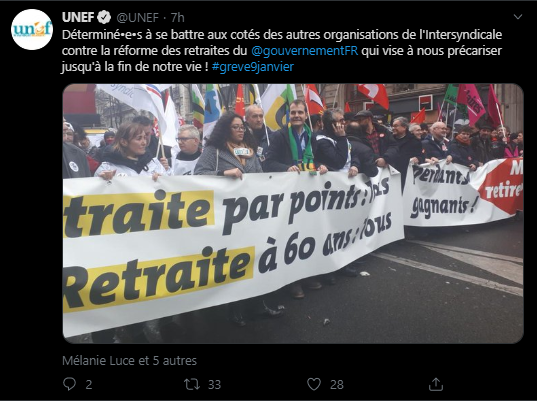Click the reply count 2

click(x=89, y=385)
